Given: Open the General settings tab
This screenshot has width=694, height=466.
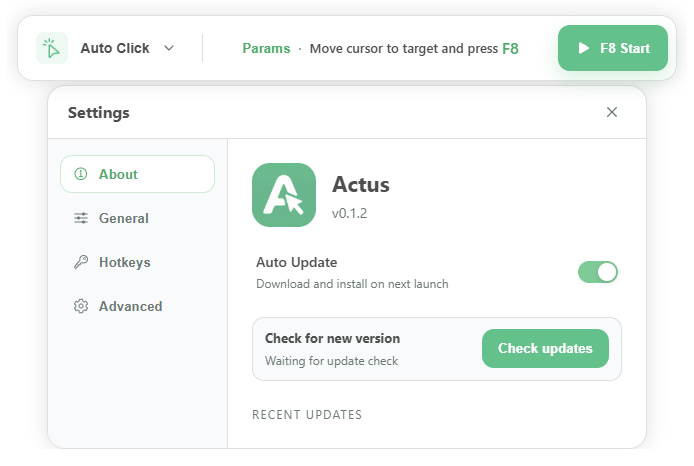Looking at the screenshot, I should pos(137,218).
